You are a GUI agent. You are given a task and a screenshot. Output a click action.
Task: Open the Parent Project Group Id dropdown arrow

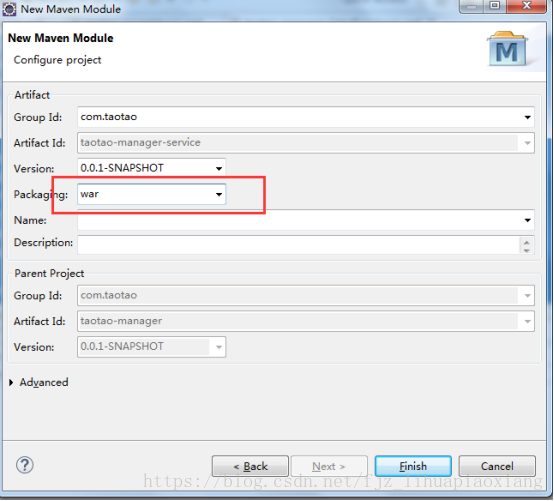(527, 295)
